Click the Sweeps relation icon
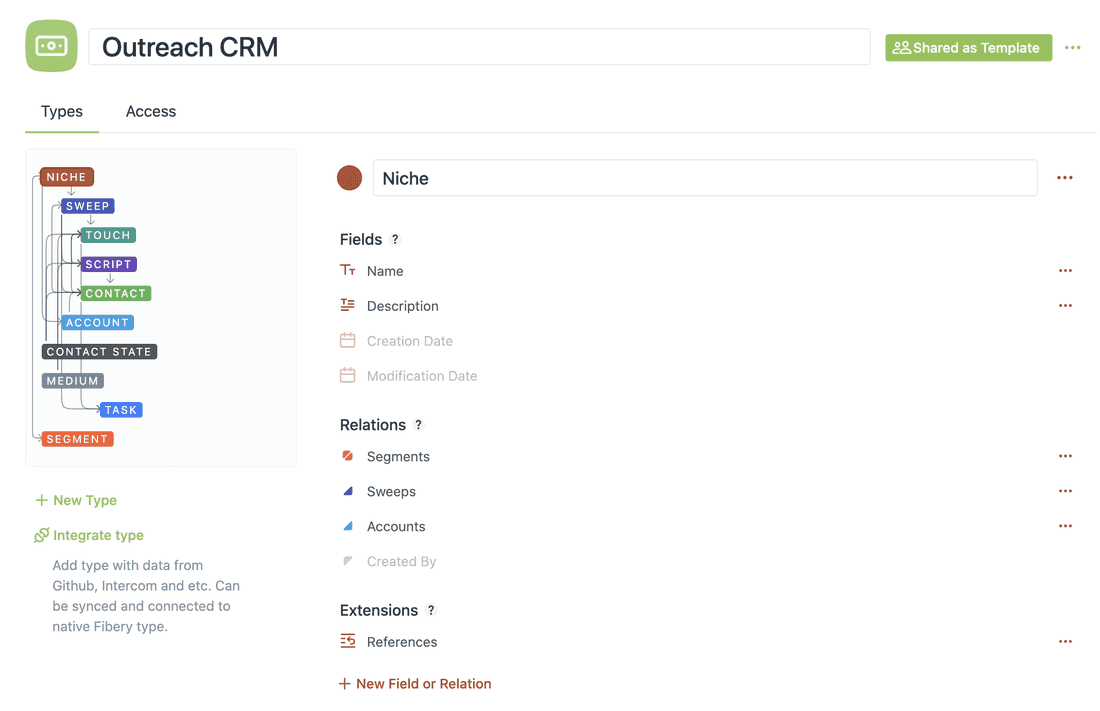The image size is (1100, 711). [x=348, y=491]
